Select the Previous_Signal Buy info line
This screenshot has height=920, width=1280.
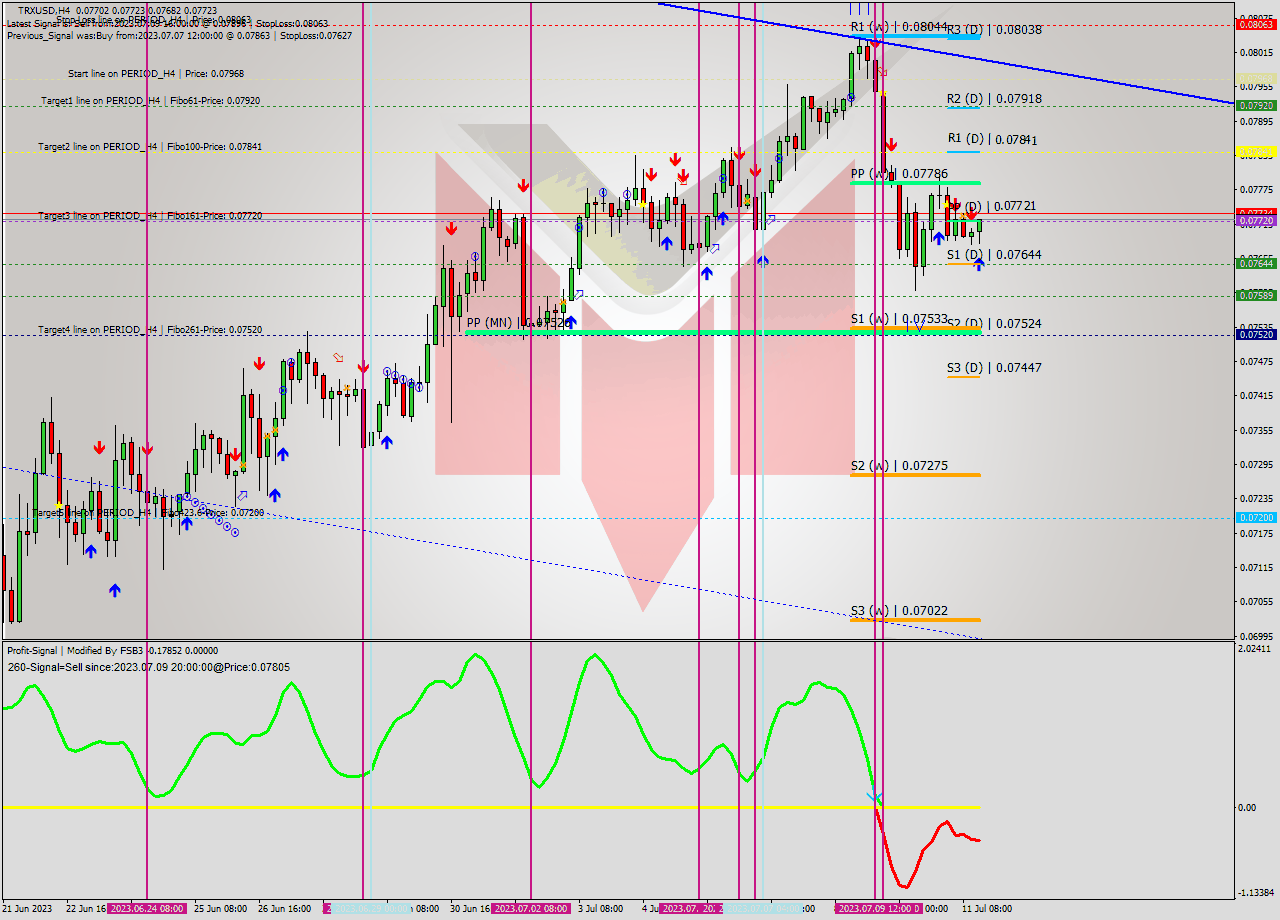pos(179,36)
